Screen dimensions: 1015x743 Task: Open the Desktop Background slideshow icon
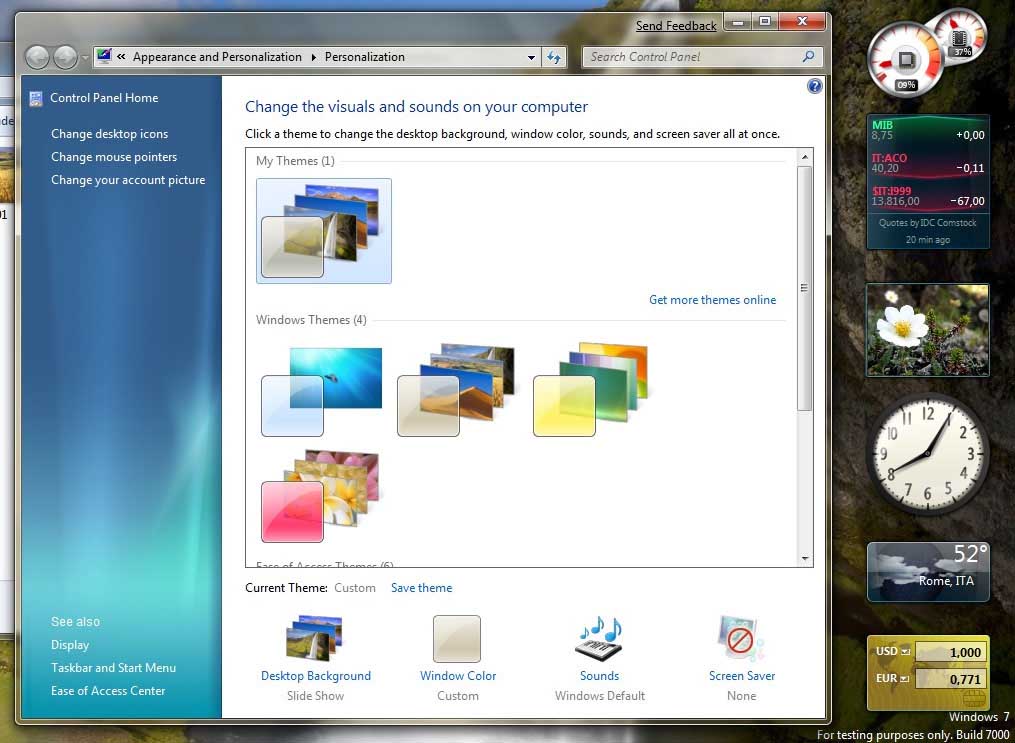315,640
